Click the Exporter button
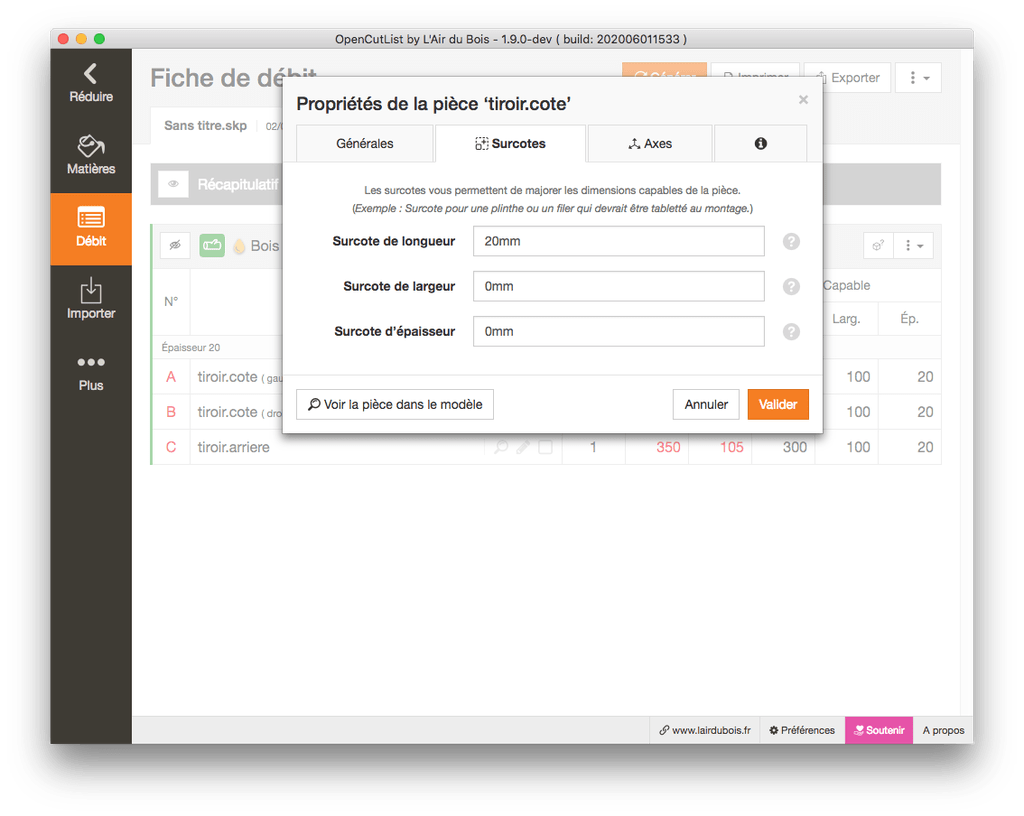The width and height of the screenshot is (1024, 816). click(848, 78)
